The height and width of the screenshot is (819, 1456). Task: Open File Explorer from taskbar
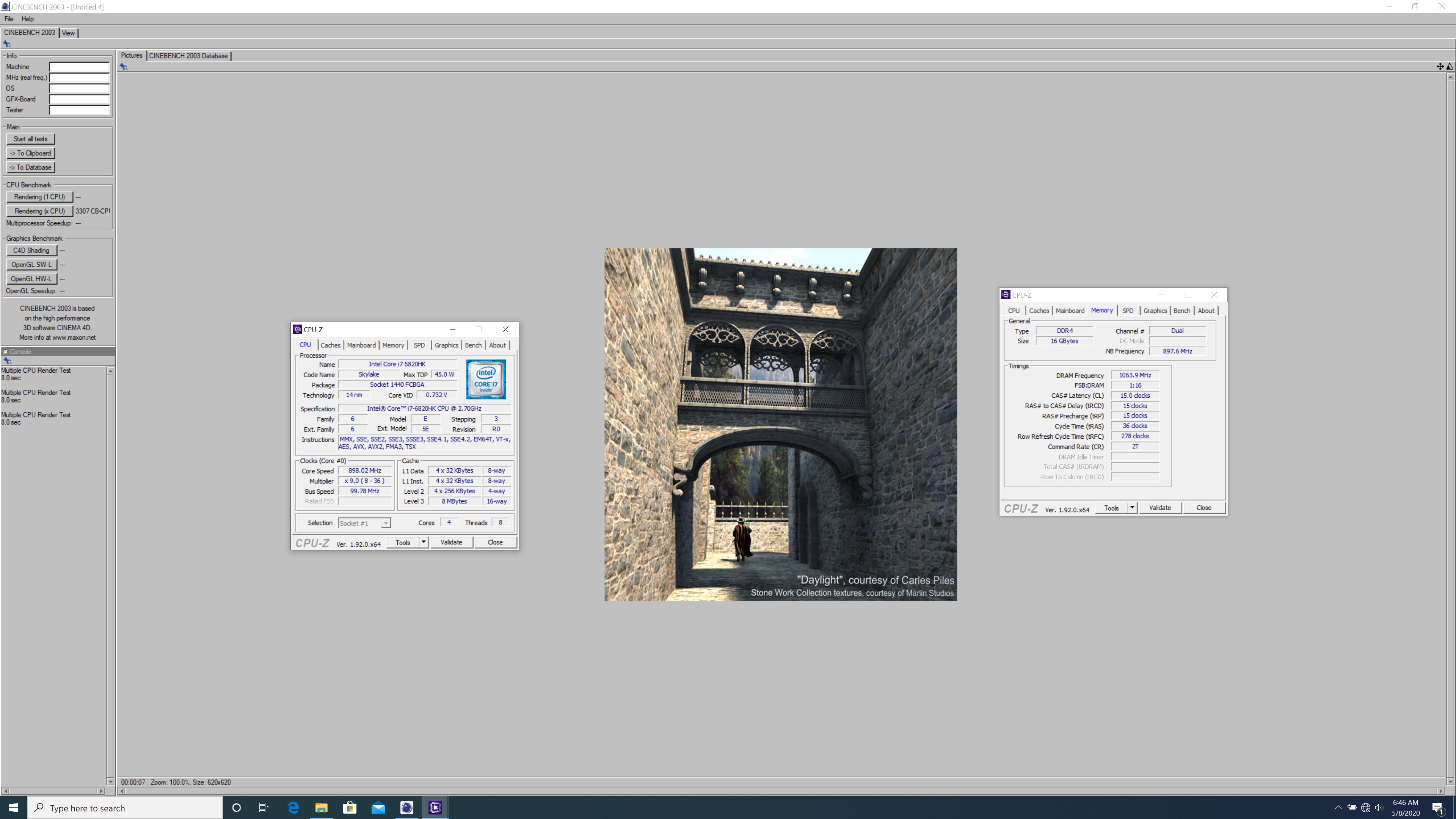pos(321,808)
